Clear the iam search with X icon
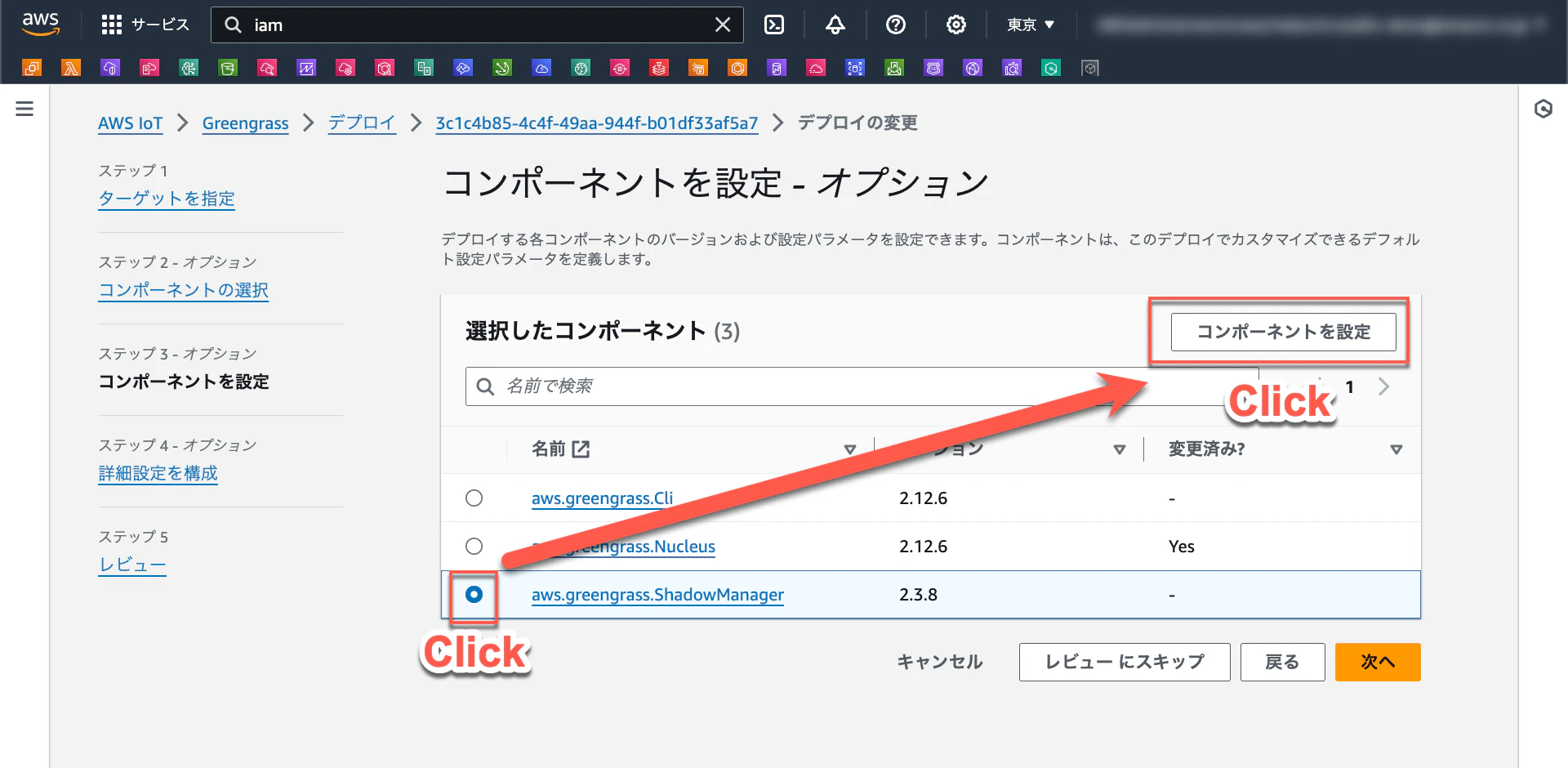1568x768 pixels. click(x=723, y=25)
